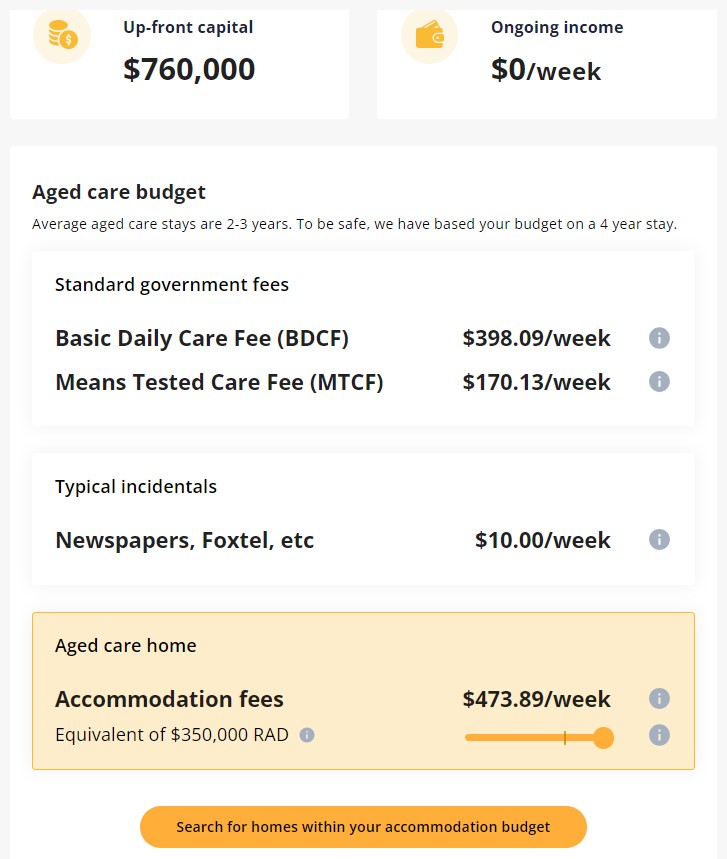The height and width of the screenshot is (859, 727).
Task: Select the $0/week Ongoing income value
Action: [545, 71]
